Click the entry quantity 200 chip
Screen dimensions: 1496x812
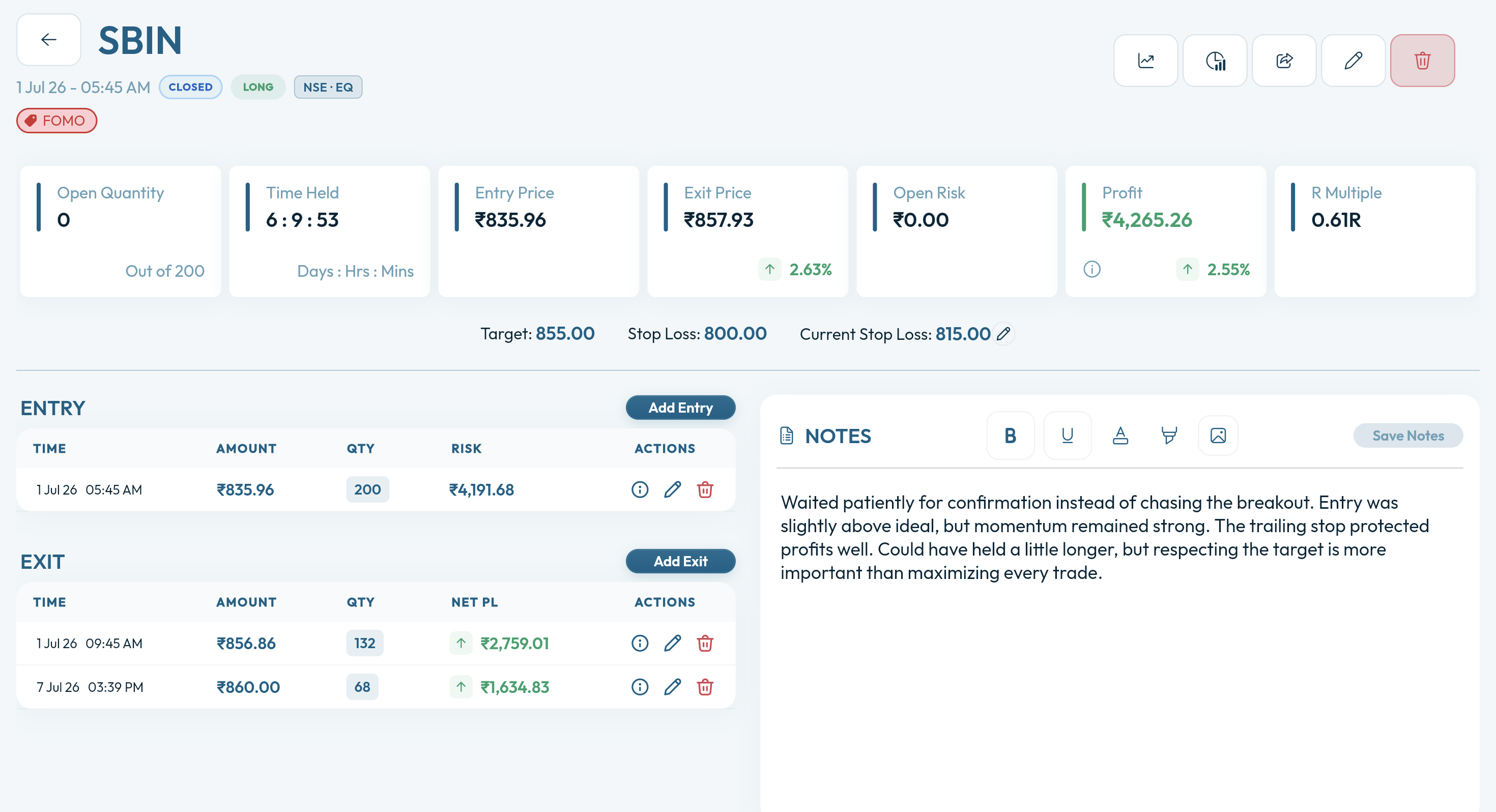[x=367, y=489]
